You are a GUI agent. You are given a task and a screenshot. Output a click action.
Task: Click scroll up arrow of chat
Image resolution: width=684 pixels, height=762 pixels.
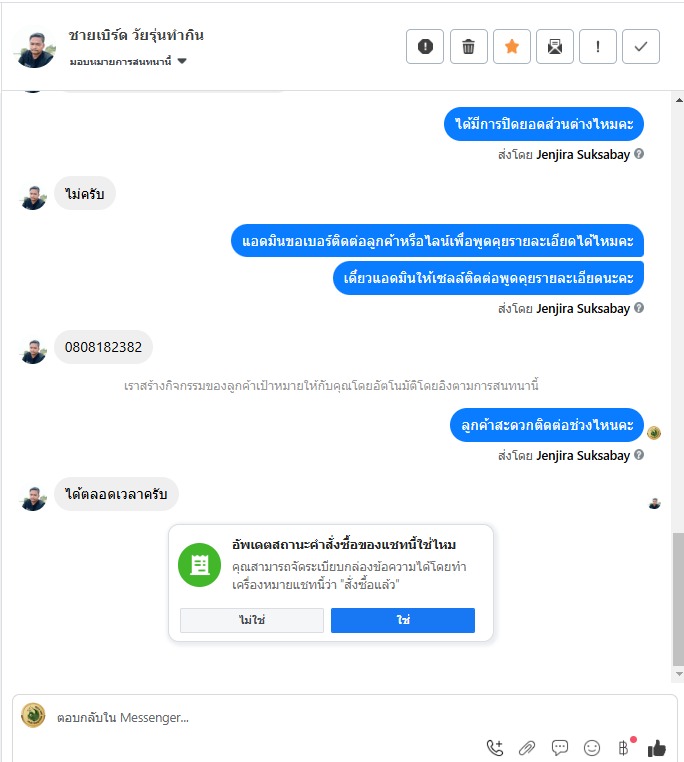(x=679, y=100)
